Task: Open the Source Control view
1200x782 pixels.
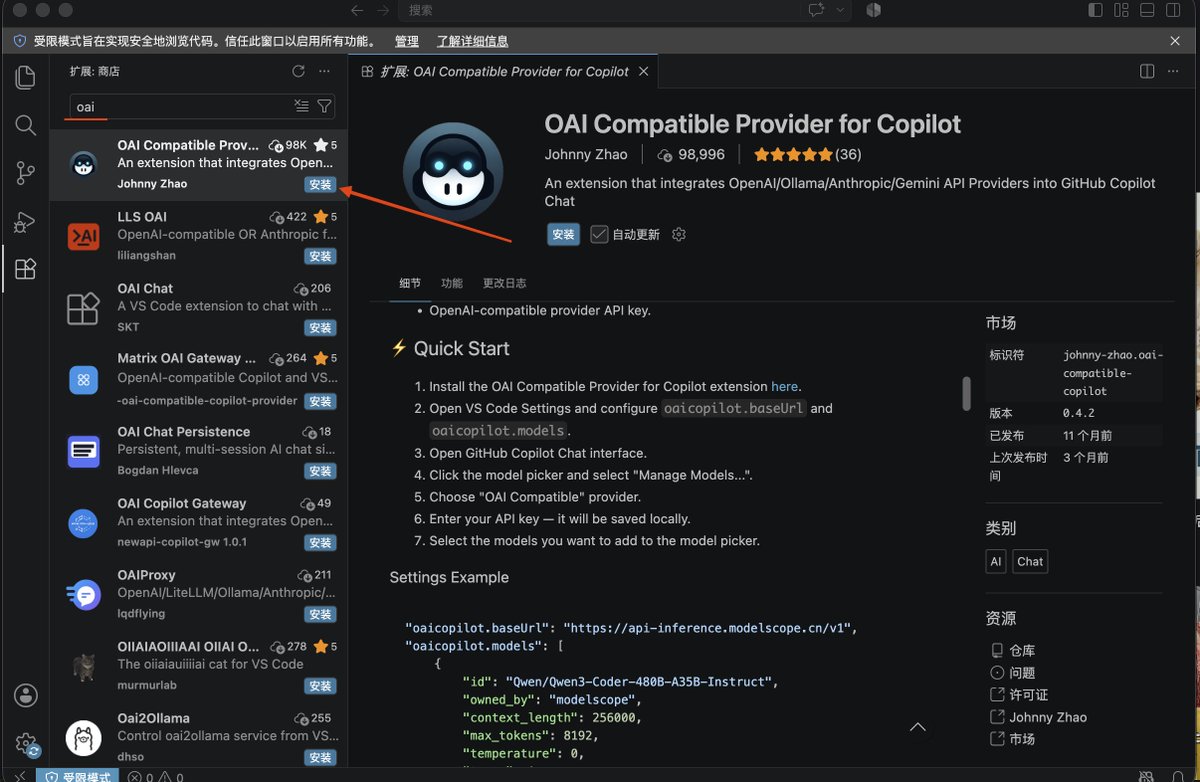Action: pyautogui.click(x=25, y=173)
